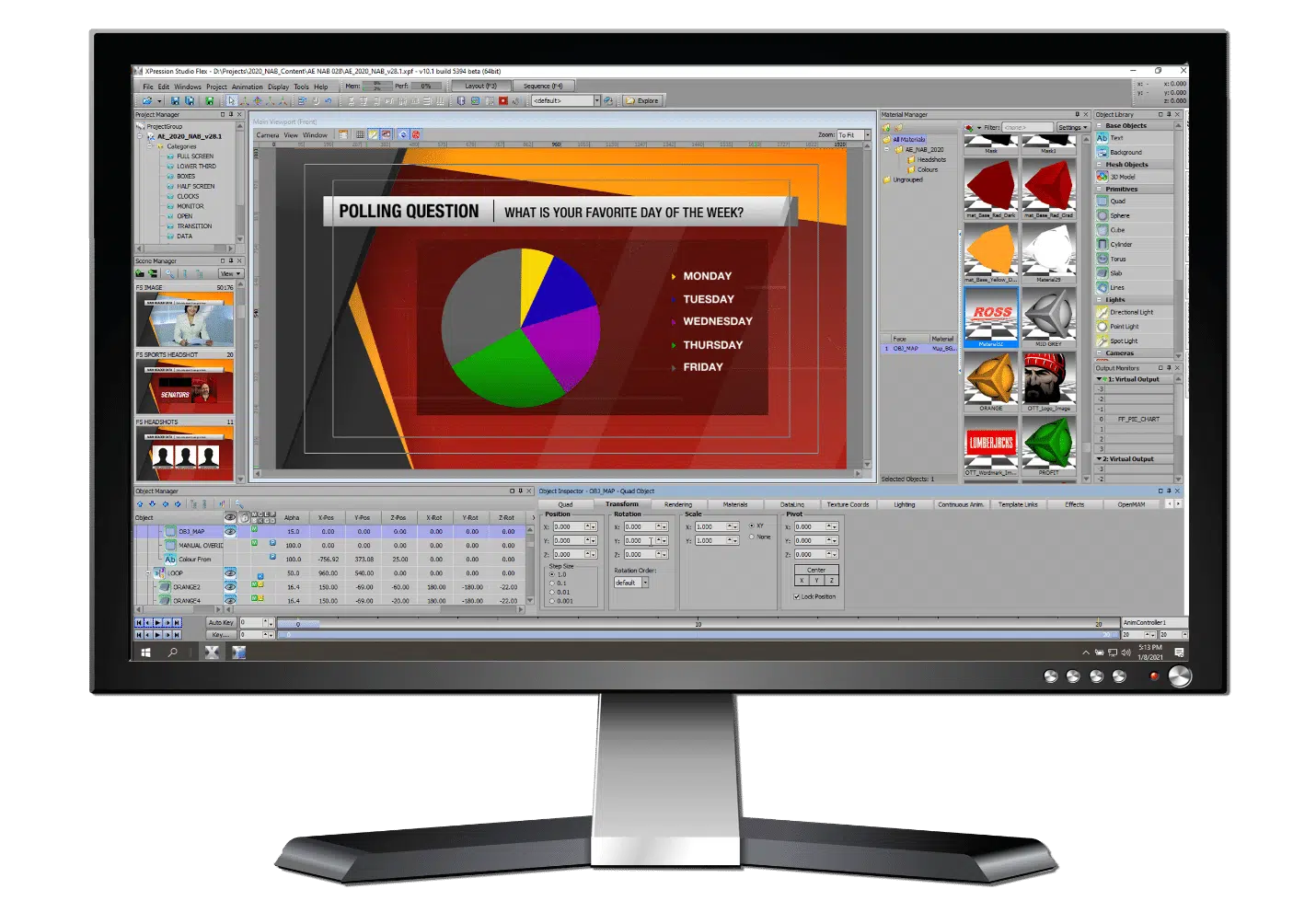Collapse the AE_NAB_2020 materials folder
The width and height of the screenshot is (1316, 924).
(x=887, y=149)
